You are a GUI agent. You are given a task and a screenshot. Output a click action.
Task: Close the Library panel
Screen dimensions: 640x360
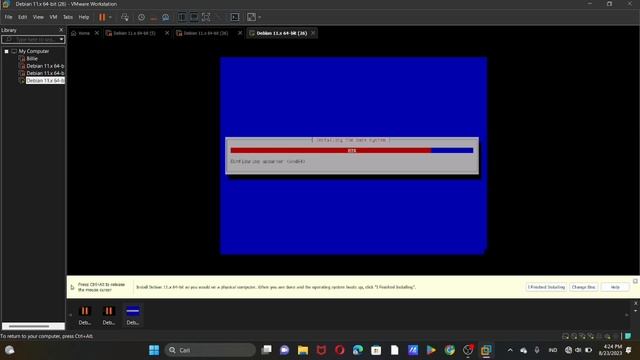point(61,30)
